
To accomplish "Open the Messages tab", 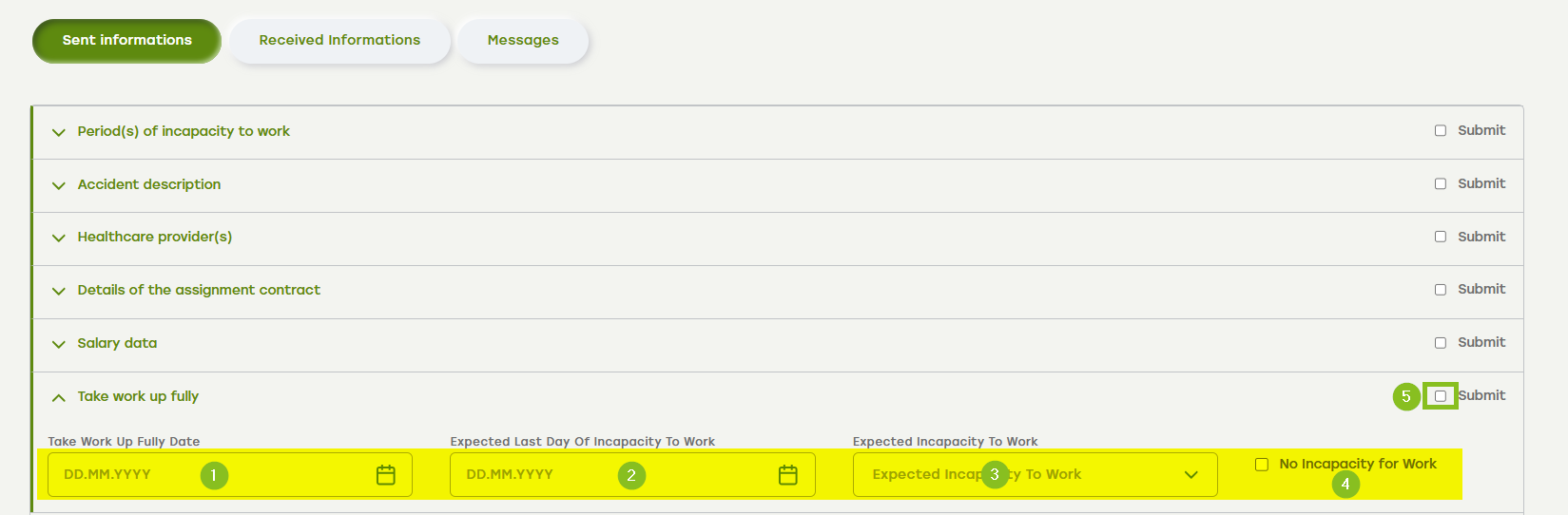I will pyautogui.click(x=523, y=41).
